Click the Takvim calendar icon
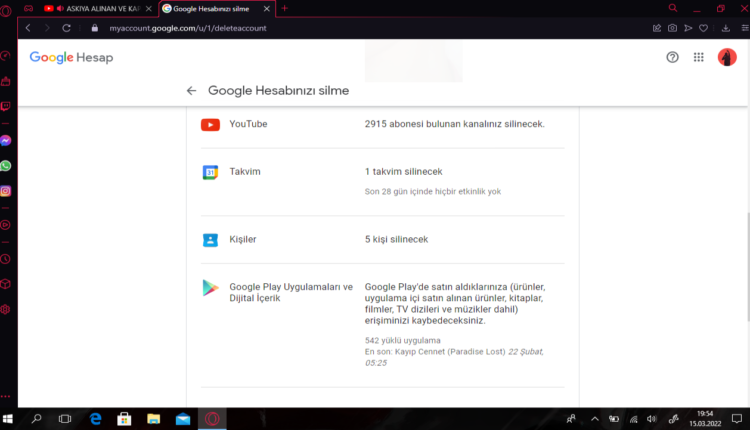The height and width of the screenshot is (430, 750). tap(210, 172)
